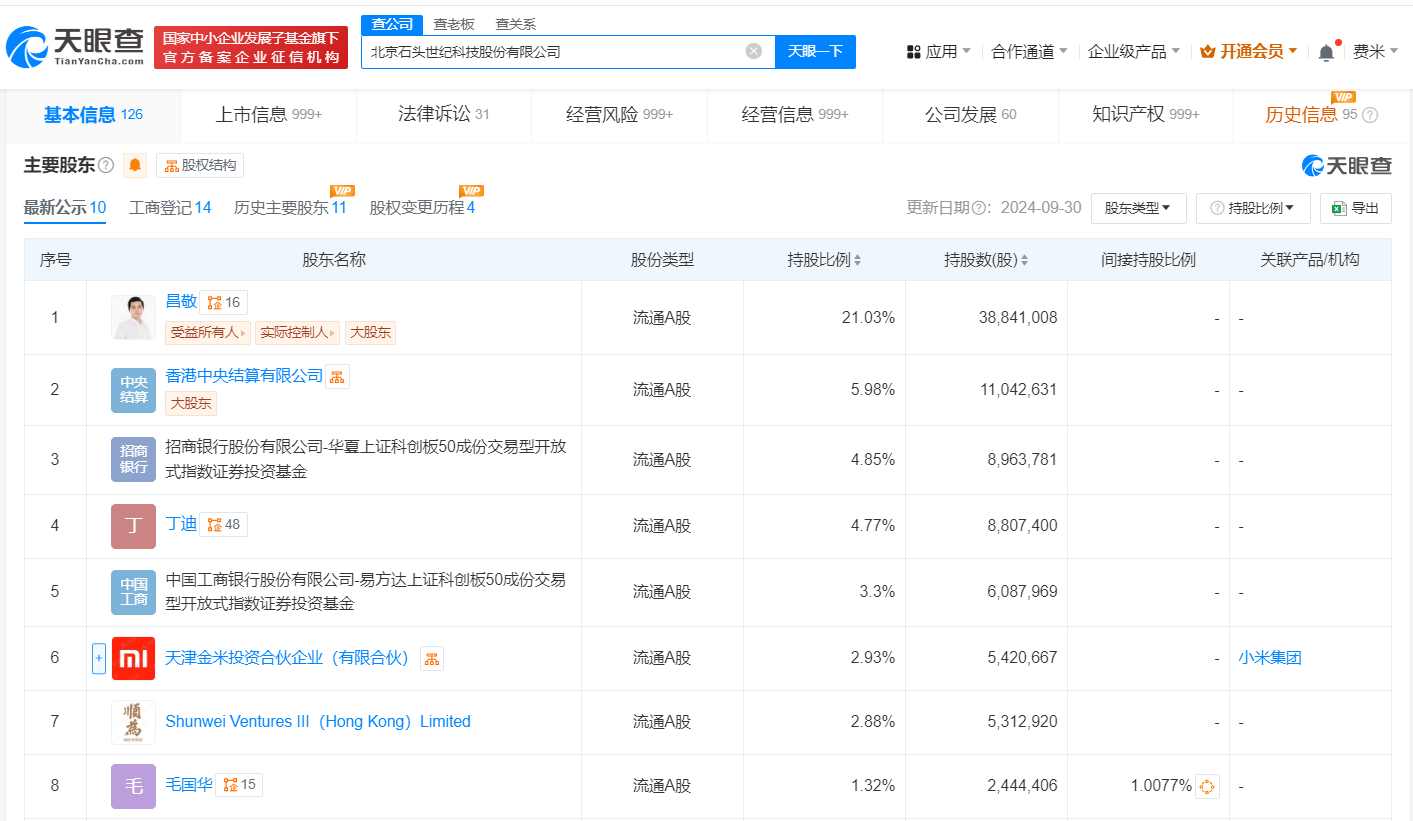This screenshot has width=1413, height=821.
Task: Click the 招商银行 logo tile
Action: click(133, 459)
